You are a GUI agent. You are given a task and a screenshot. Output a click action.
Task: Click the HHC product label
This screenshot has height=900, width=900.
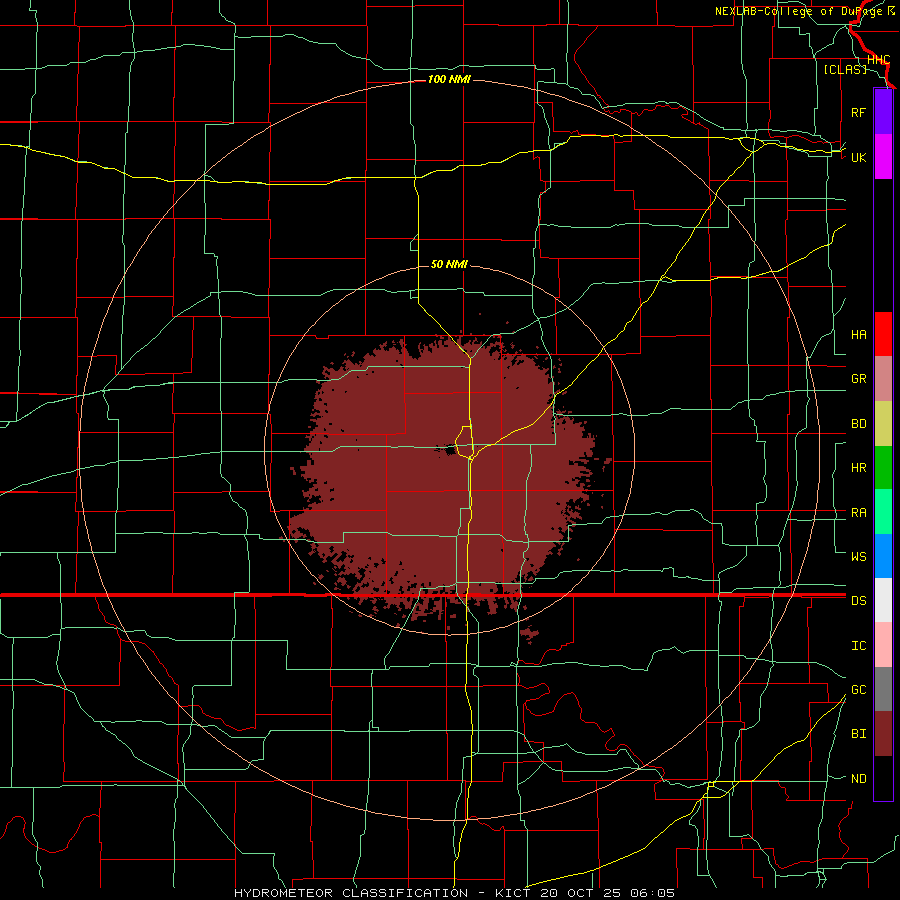coord(878,60)
